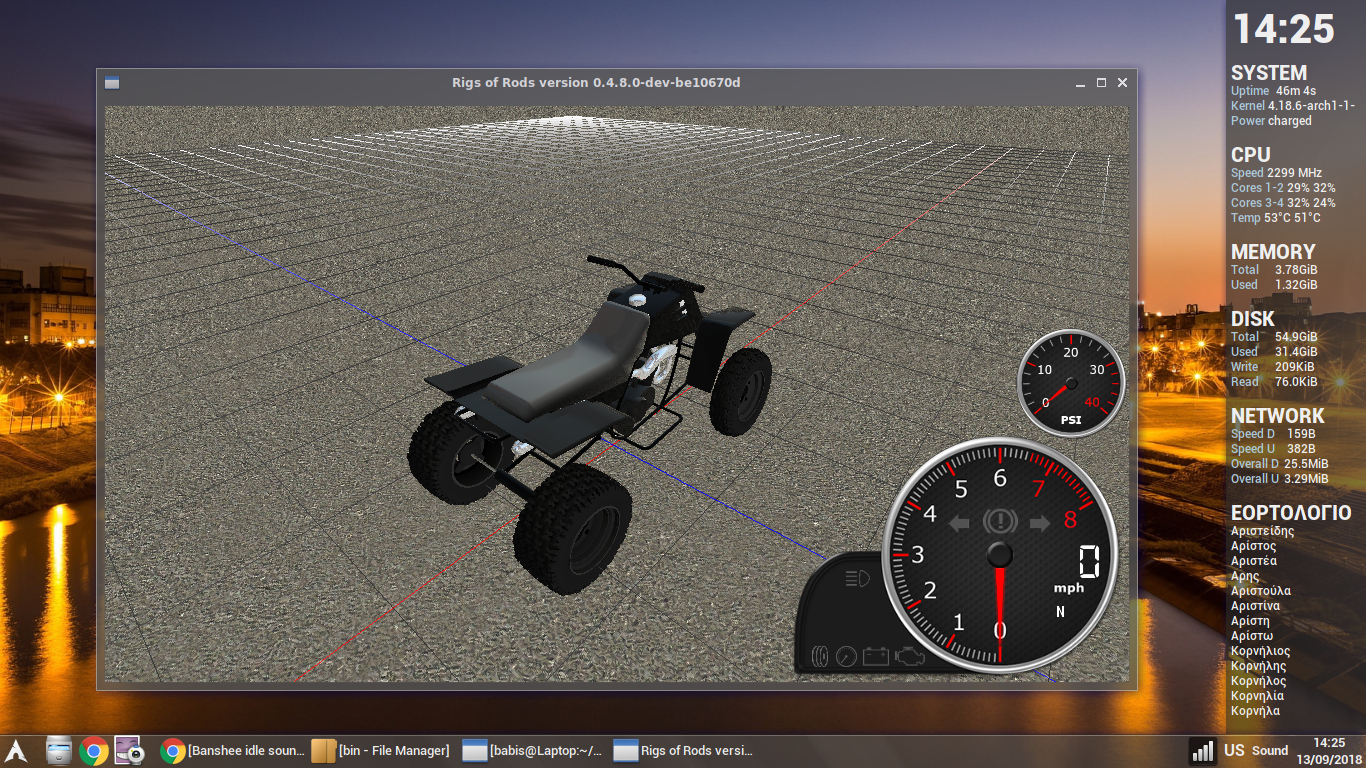
Task: Click the PSI boost gauge
Action: [1071, 383]
